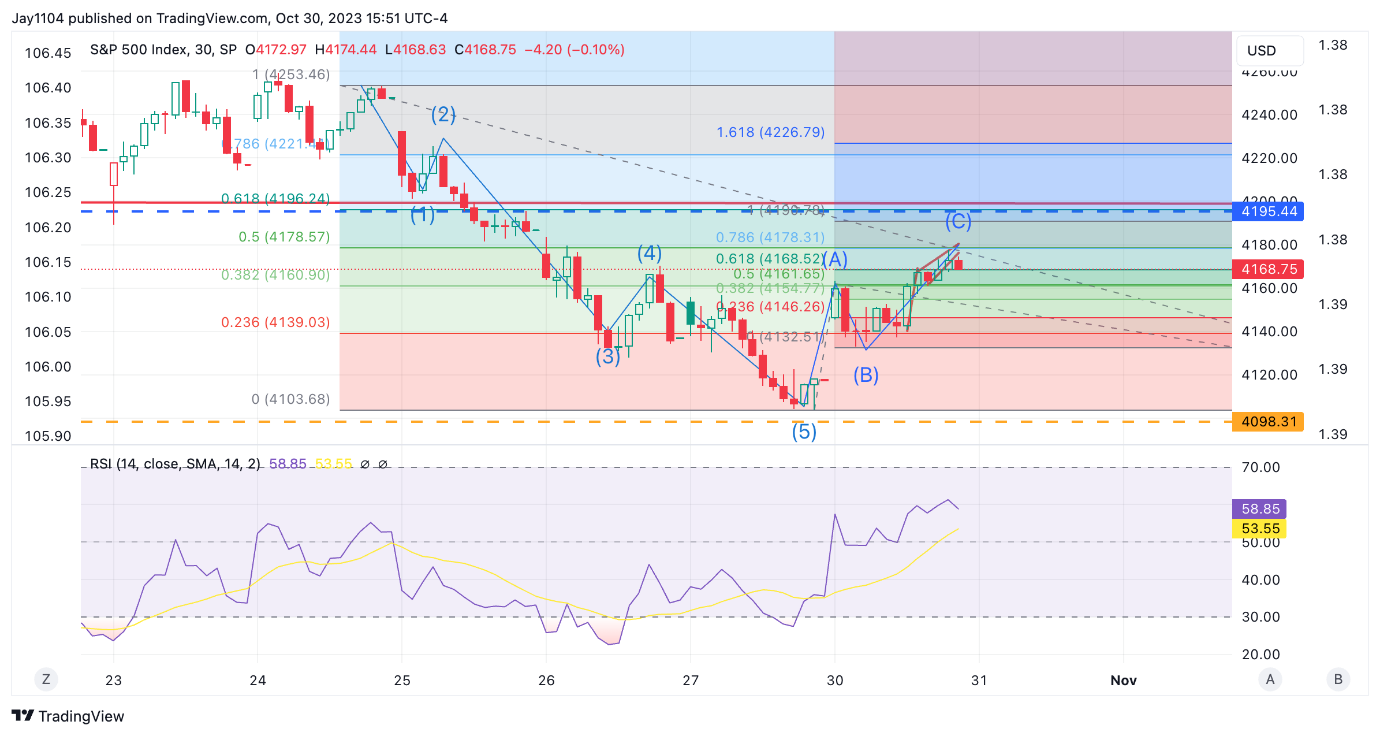Screen dimensions: 1380x736
Task: Select the 0.382 (4154.77) Fibonacci label
Action: click(x=771, y=288)
